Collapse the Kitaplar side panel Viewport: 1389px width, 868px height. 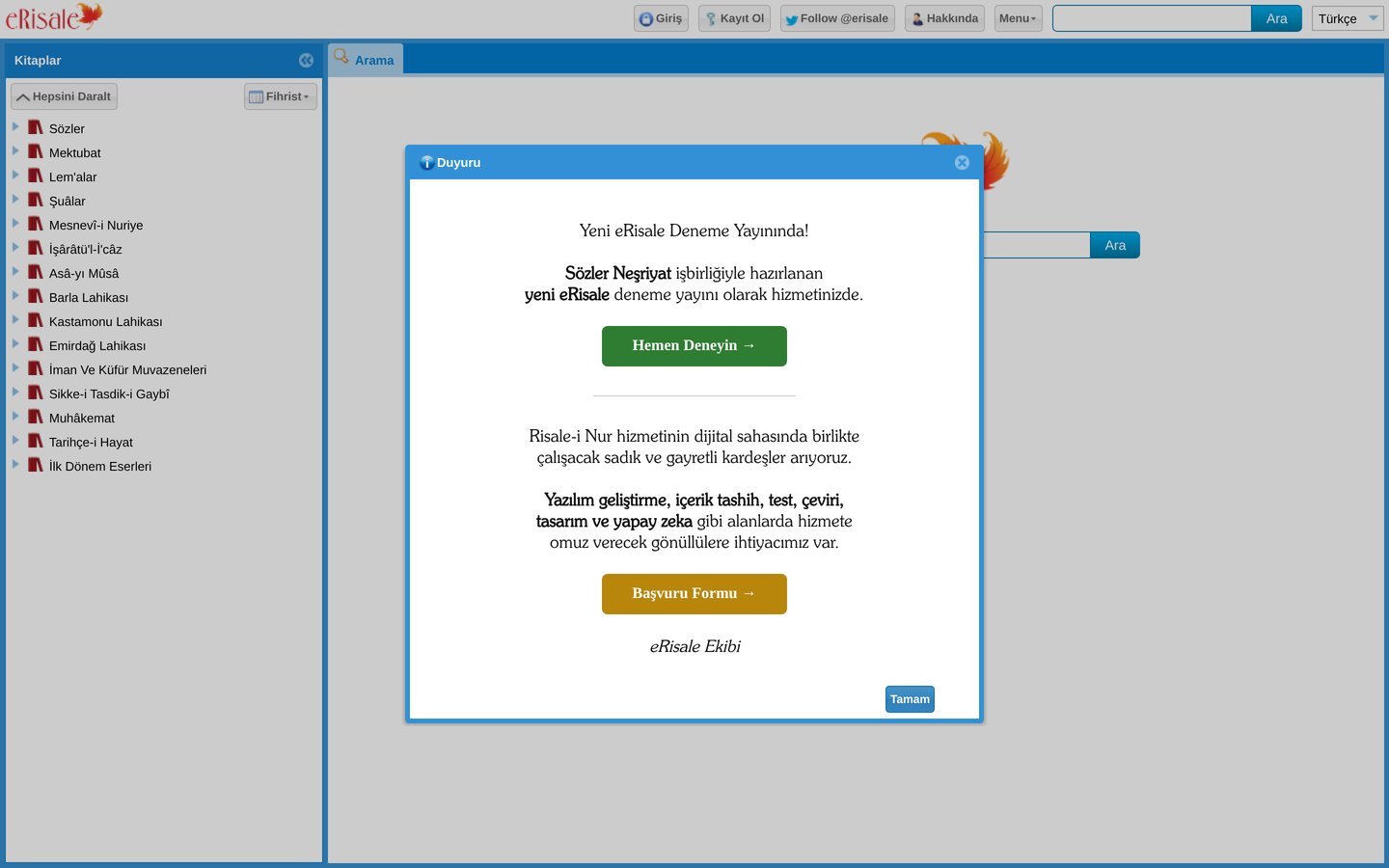[x=306, y=60]
